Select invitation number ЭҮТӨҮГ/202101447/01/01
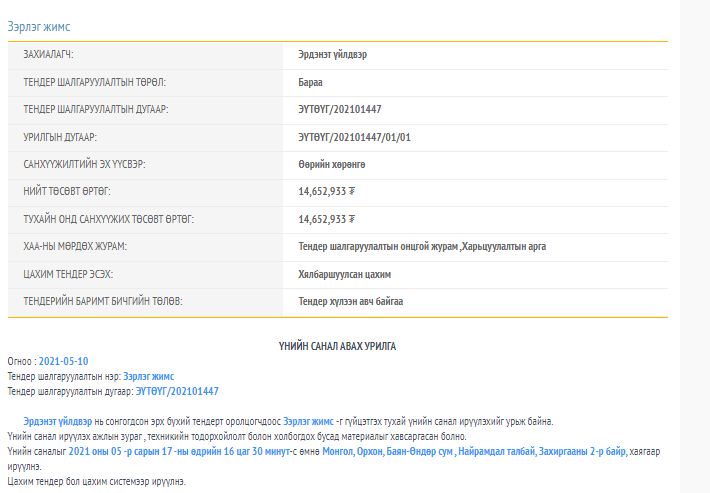 [354, 137]
